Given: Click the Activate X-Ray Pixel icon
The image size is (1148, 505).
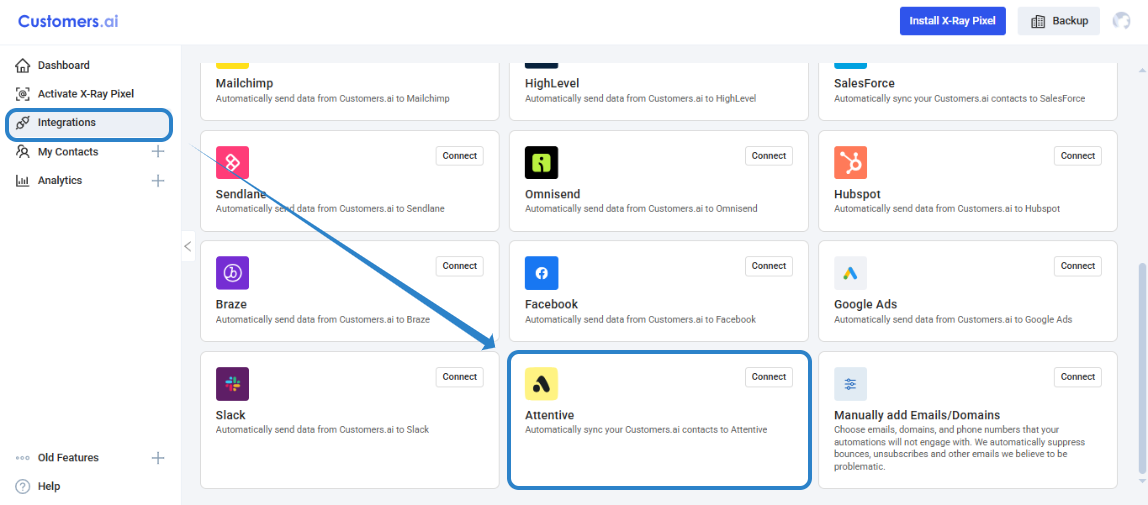Looking at the screenshot, I should tap(23, 94).
